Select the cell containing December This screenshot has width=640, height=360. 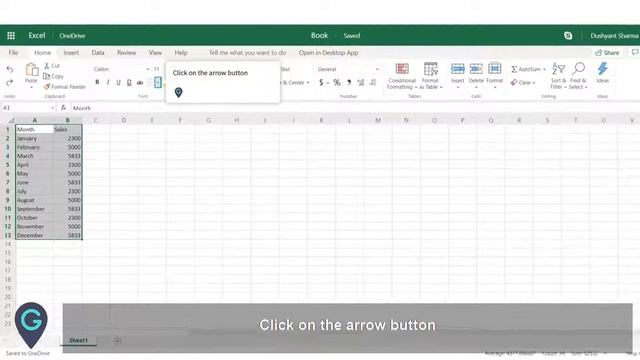35,236
